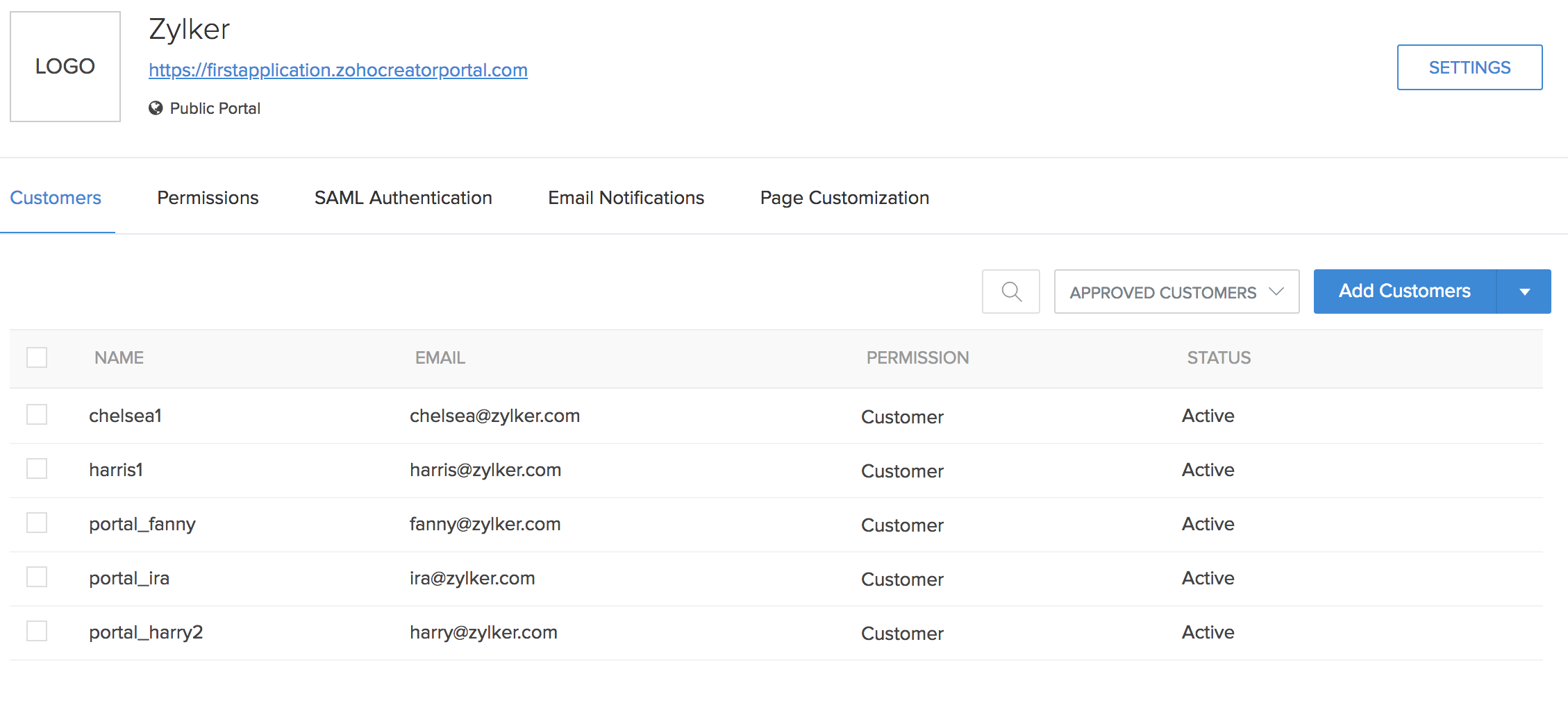Expand the Add Customers arrow menu

pos(1524,292)
